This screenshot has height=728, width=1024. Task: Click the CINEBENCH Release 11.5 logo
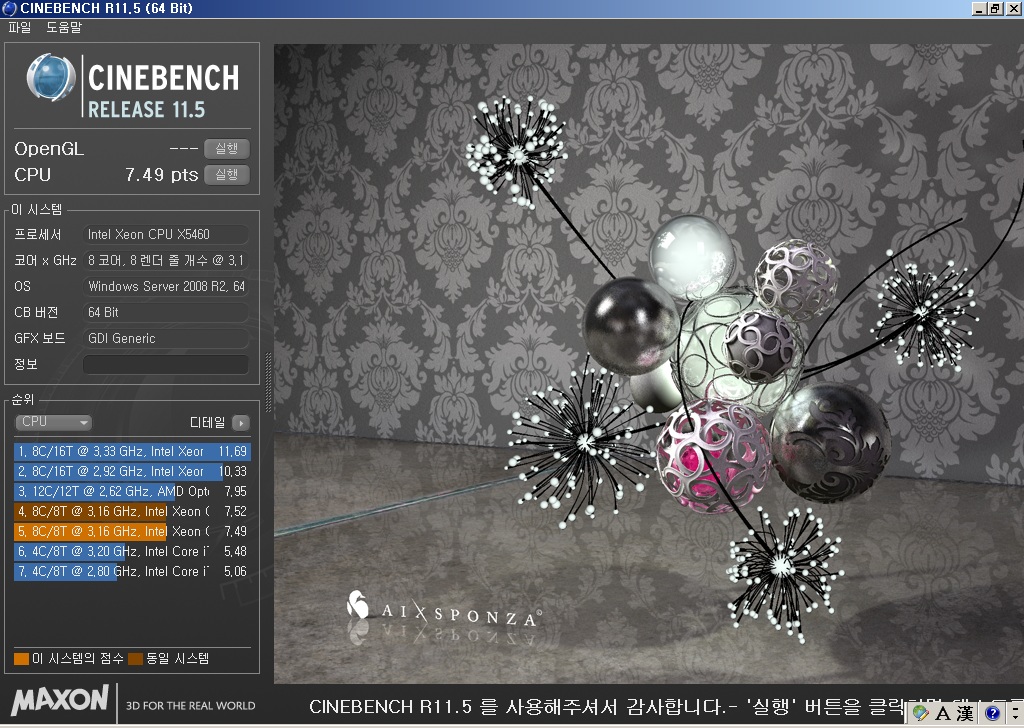coord(133,86)
